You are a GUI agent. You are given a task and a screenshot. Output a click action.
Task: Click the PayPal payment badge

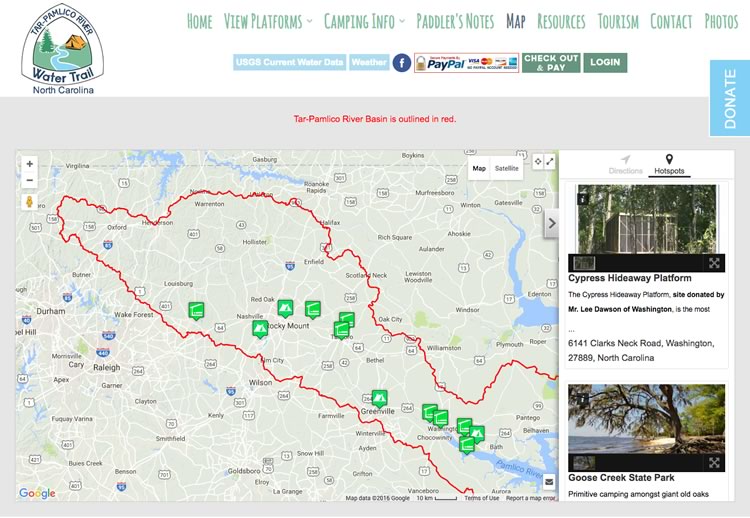click(x=466, y=63)
